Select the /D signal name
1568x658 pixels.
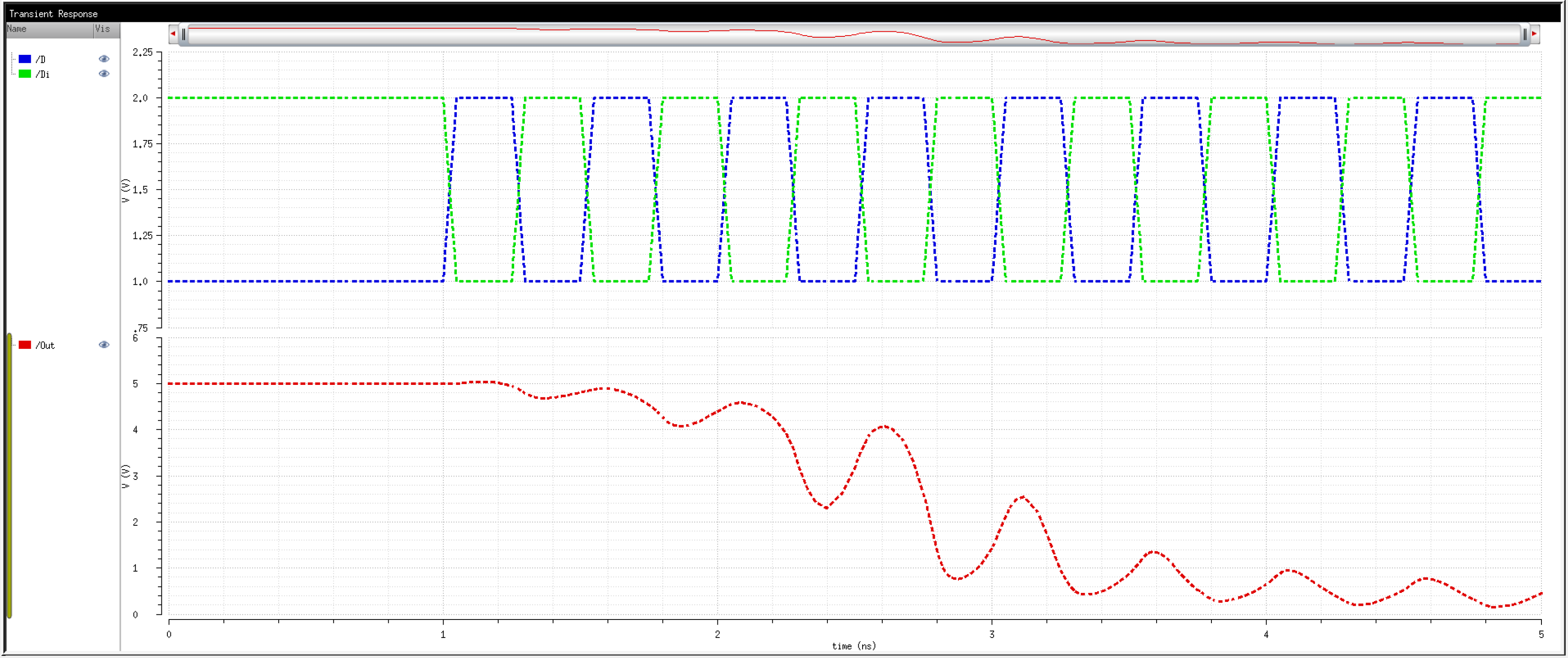(x=41, y=60)
